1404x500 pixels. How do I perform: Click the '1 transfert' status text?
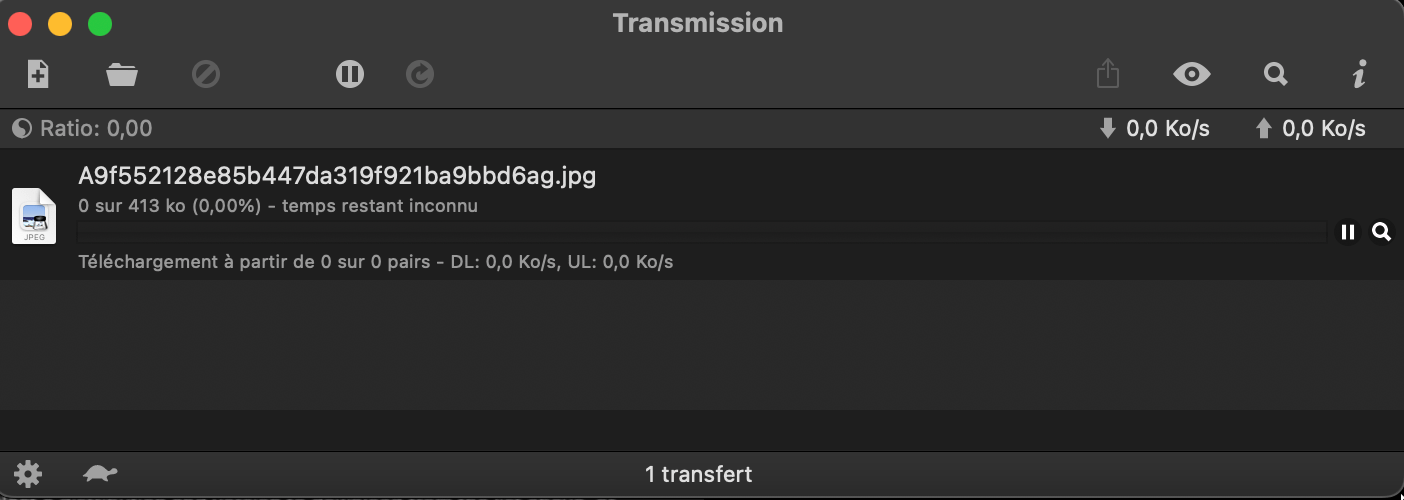point(699,474)
